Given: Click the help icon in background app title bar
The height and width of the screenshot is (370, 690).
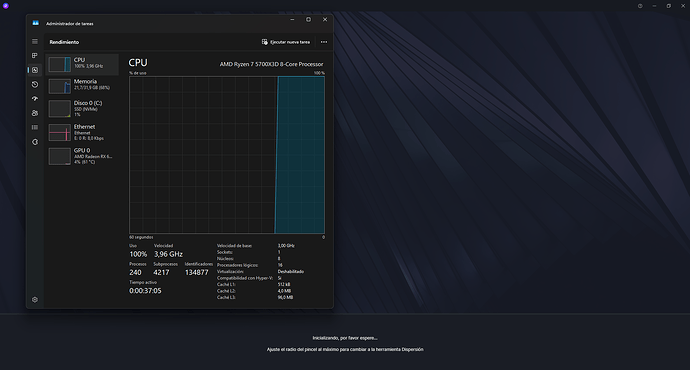Looking at the screenshot, I should (x=640, y=6).
